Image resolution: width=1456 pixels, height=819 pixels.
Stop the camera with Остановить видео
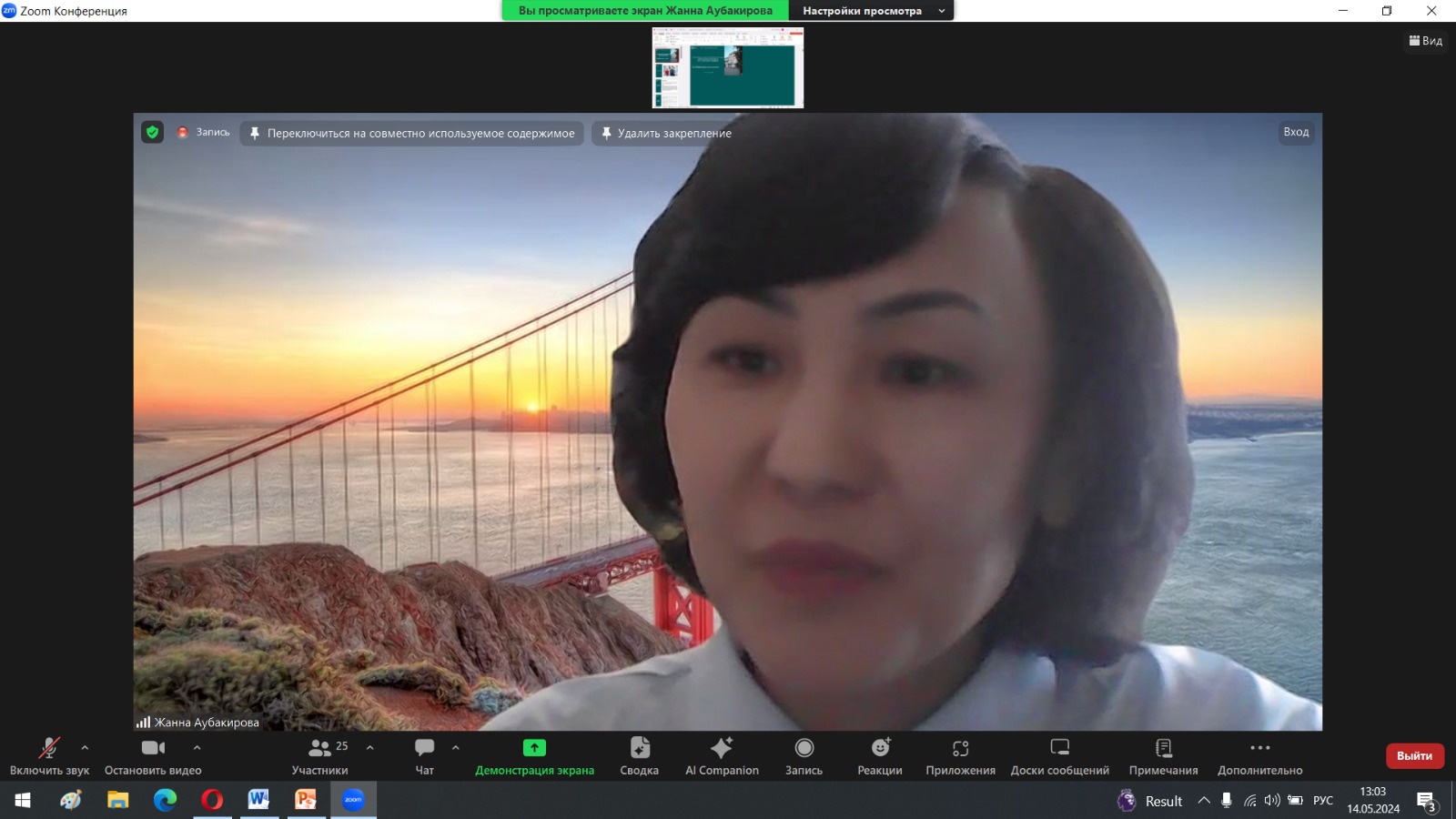[x=153, y=755]
